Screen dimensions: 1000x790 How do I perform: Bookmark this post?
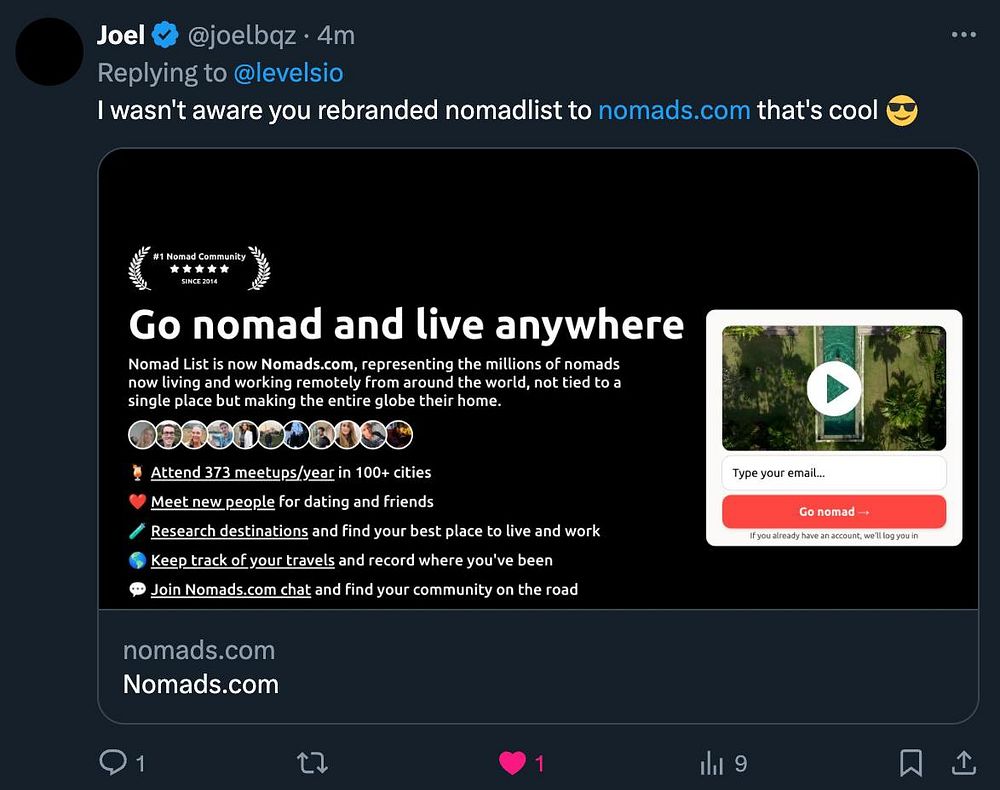pos(910,764)
